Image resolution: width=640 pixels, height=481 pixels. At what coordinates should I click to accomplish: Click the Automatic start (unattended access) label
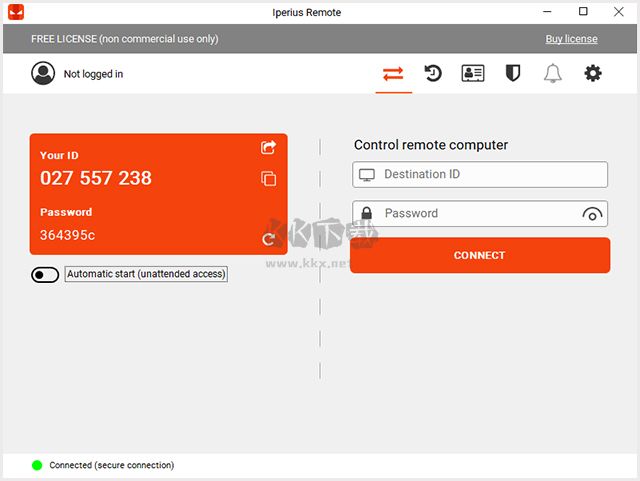[146, 274]
